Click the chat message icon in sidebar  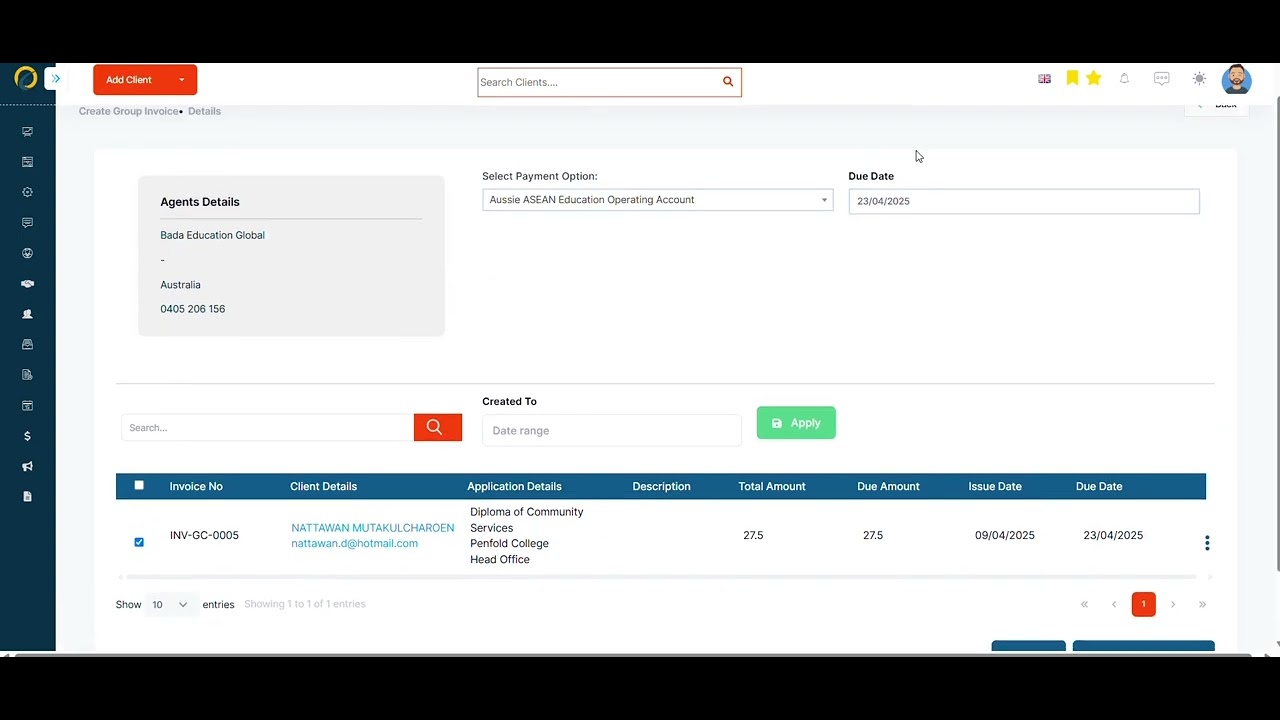(27, 223)
